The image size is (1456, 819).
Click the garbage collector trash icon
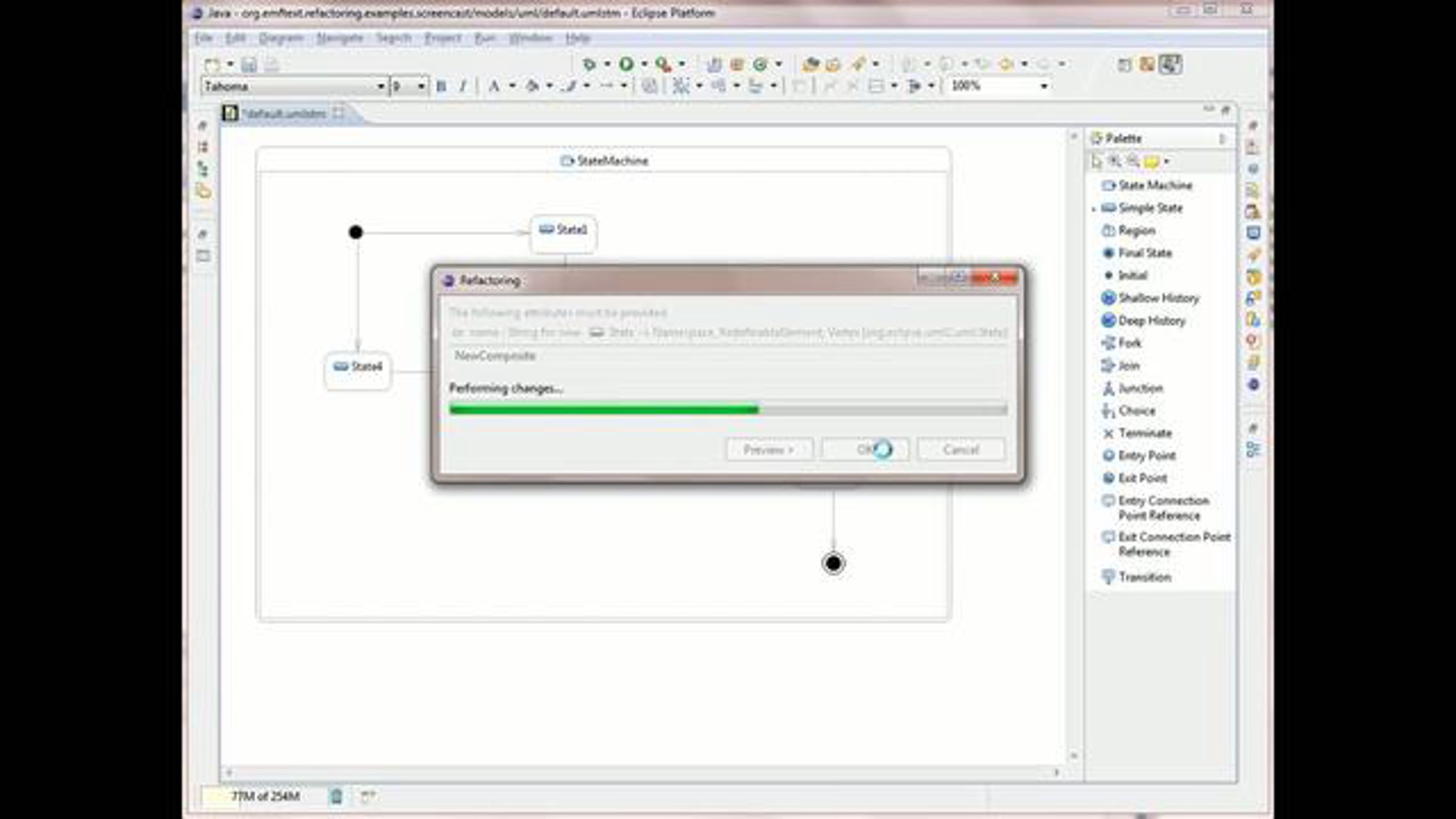(x=336, y=796)
